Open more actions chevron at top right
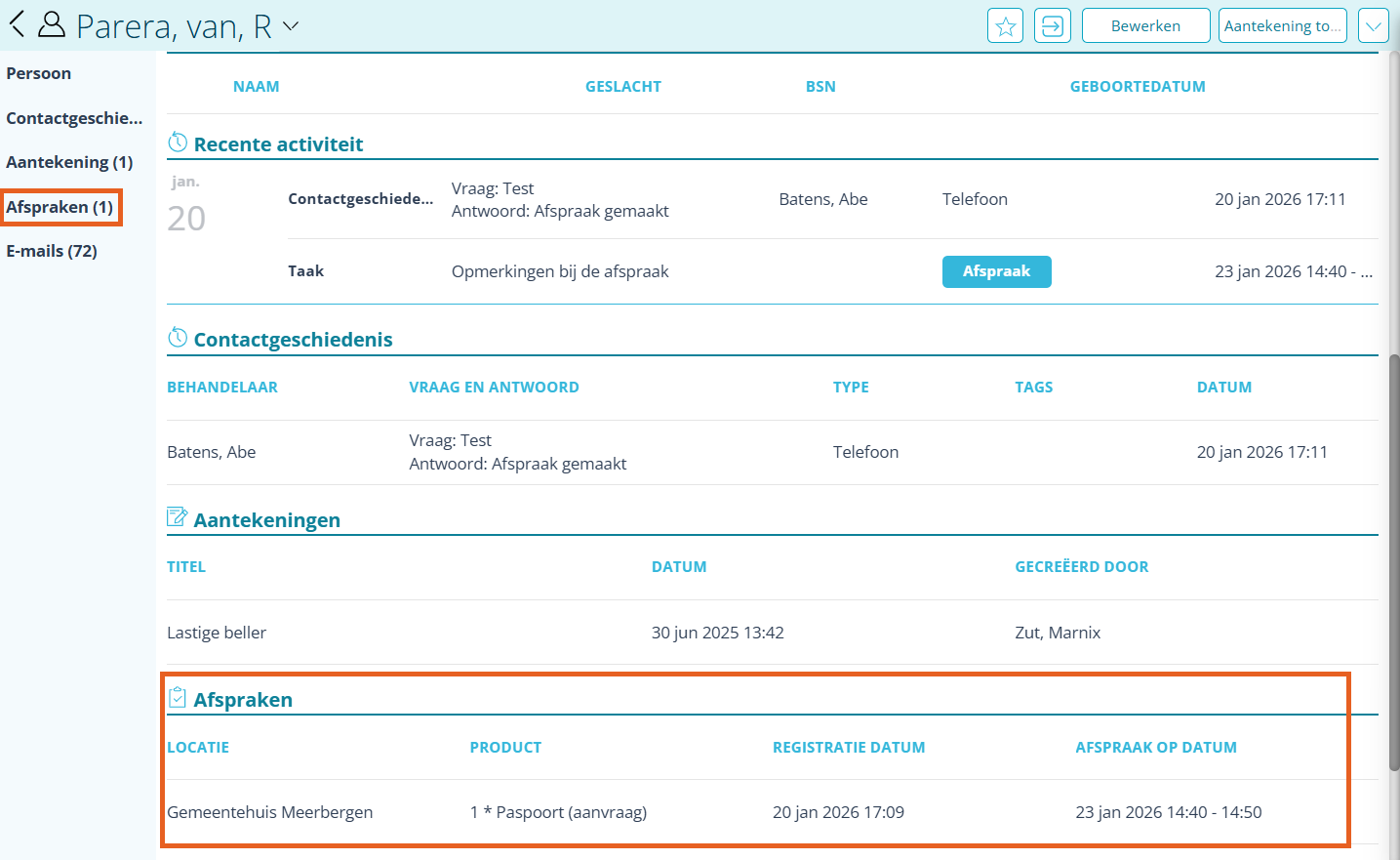The height and width of the screenshot is (860, 1400). [x=1373, y=26]
